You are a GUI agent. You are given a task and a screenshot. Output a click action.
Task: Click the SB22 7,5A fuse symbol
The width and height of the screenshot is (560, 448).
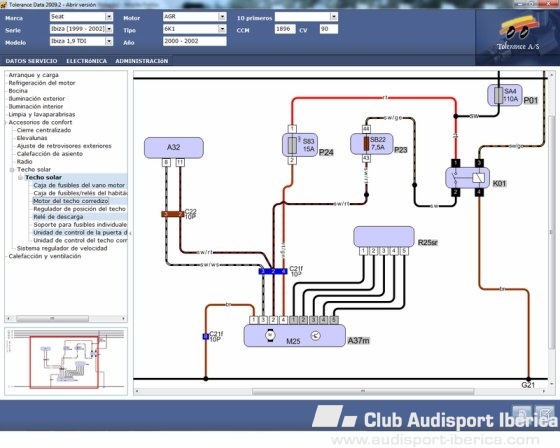click(372, 144)
